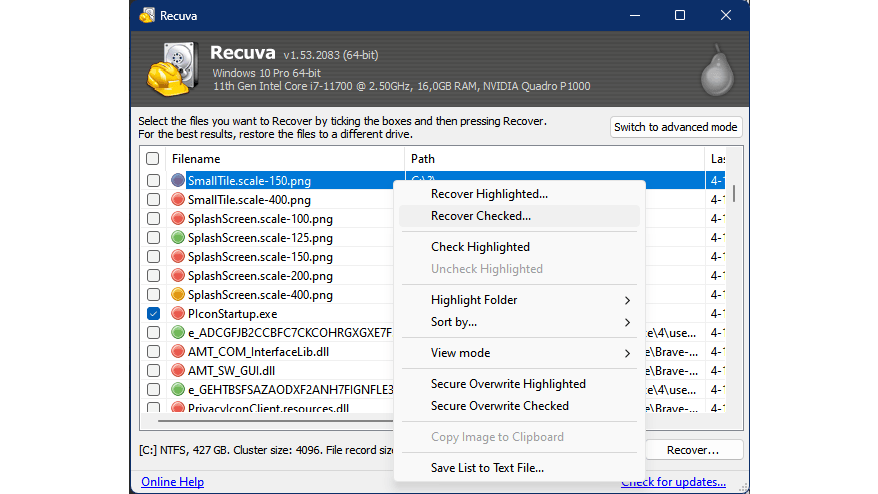Click green status dot for SplashScreen.scale-125.png
Image resolution: width=878 pixels, height=494 pixels.
coord(178,238)
